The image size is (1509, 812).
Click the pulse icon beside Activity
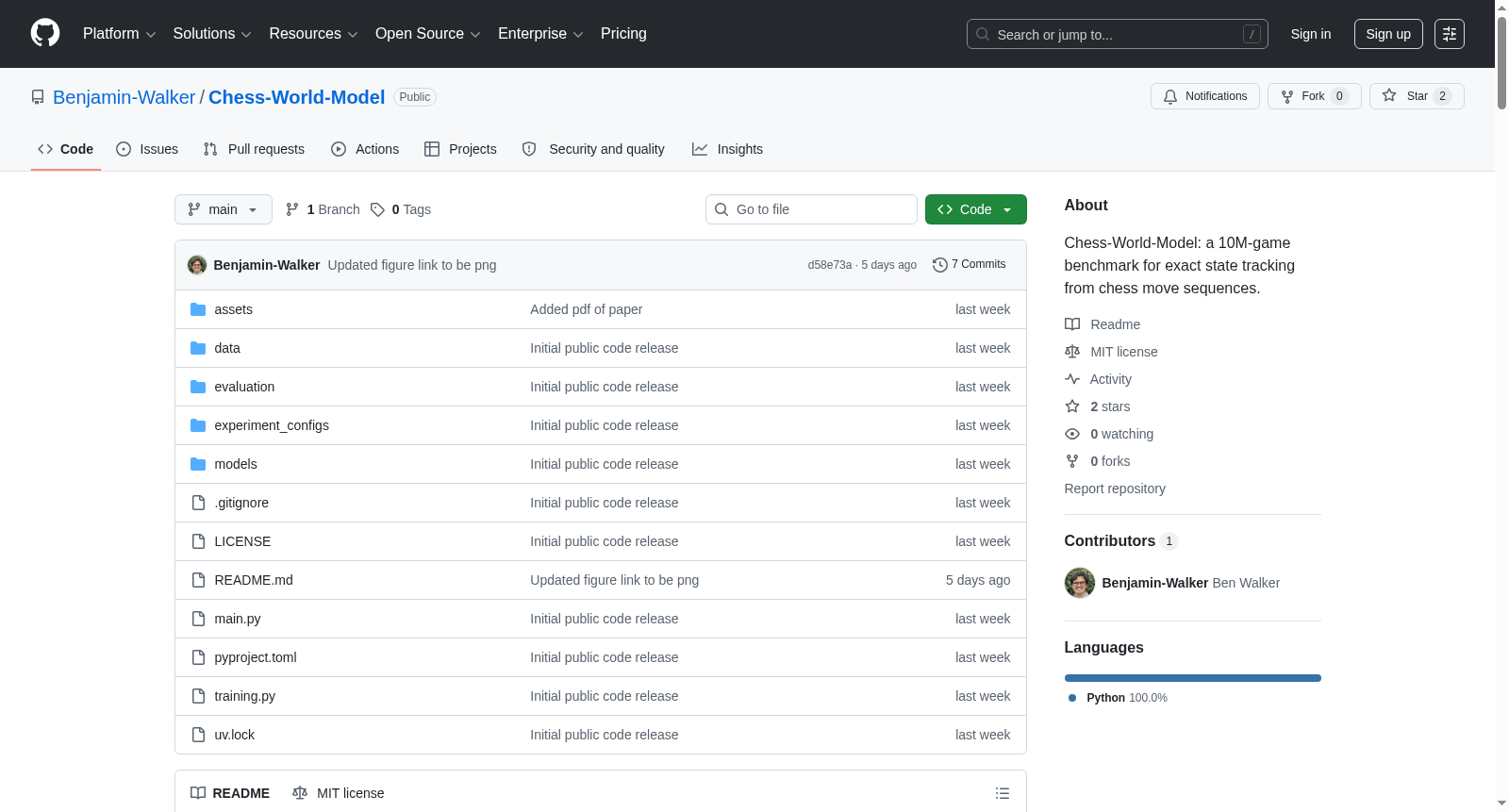coord(1072,379)
